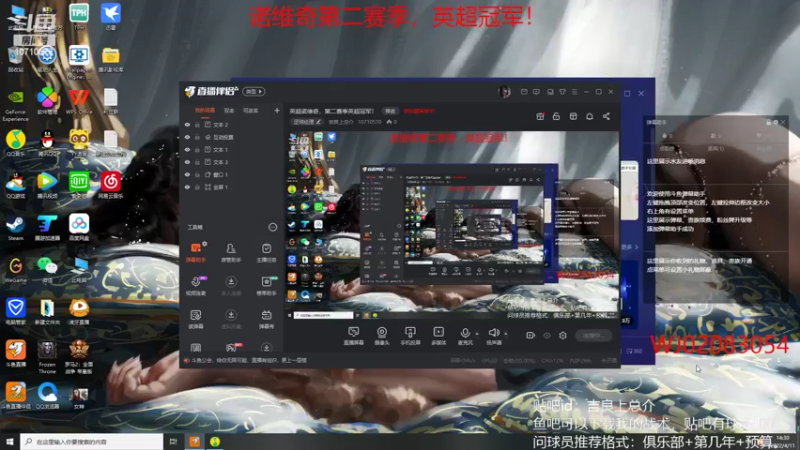Open WeGame desktop icon

(15, 269)
